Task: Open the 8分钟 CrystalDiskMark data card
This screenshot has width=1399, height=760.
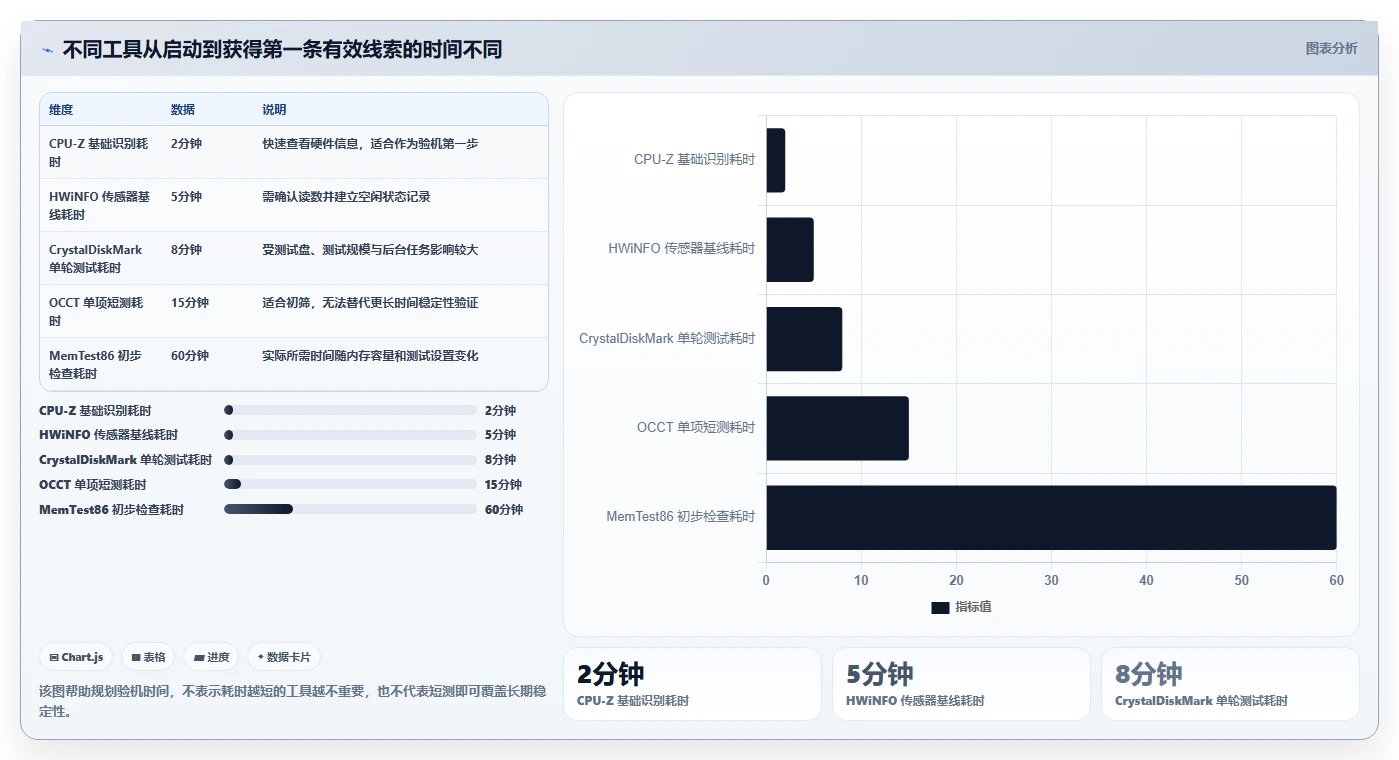Action: pyautogui.click(x=1230, y=684)
